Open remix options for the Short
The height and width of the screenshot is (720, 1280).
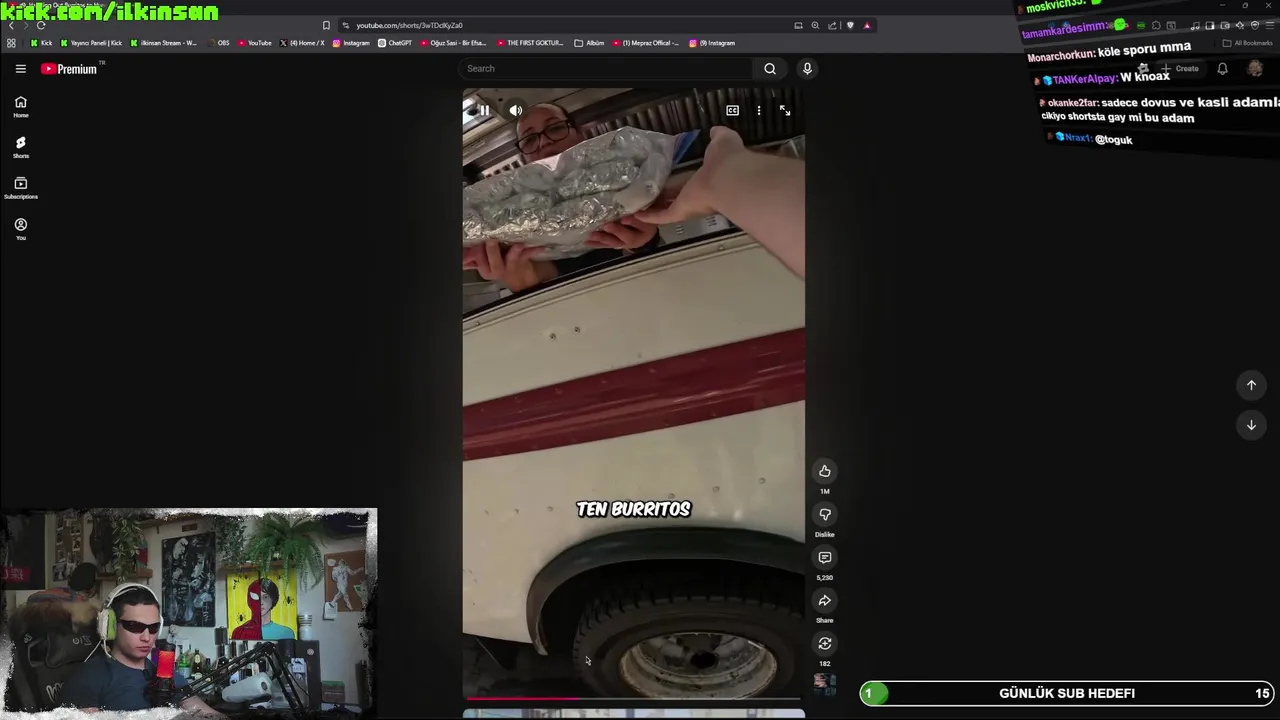(825, 643)
